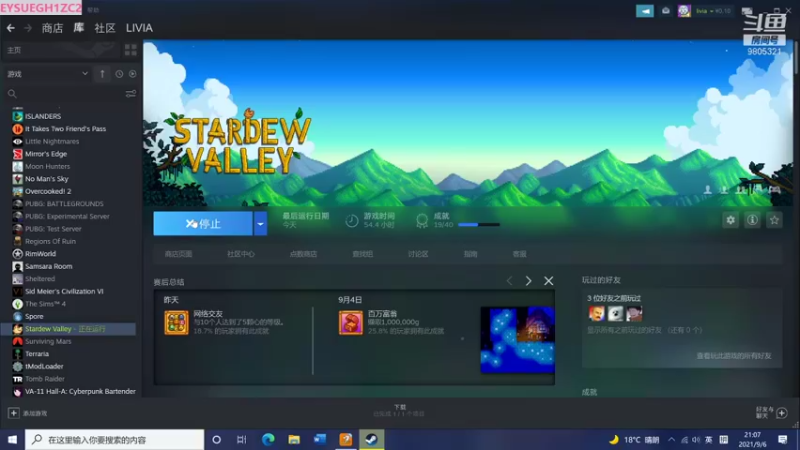Open the 库 library tab
Viewport: 800px width, 450px height.
pyautogui.click(x=79, y=28)
